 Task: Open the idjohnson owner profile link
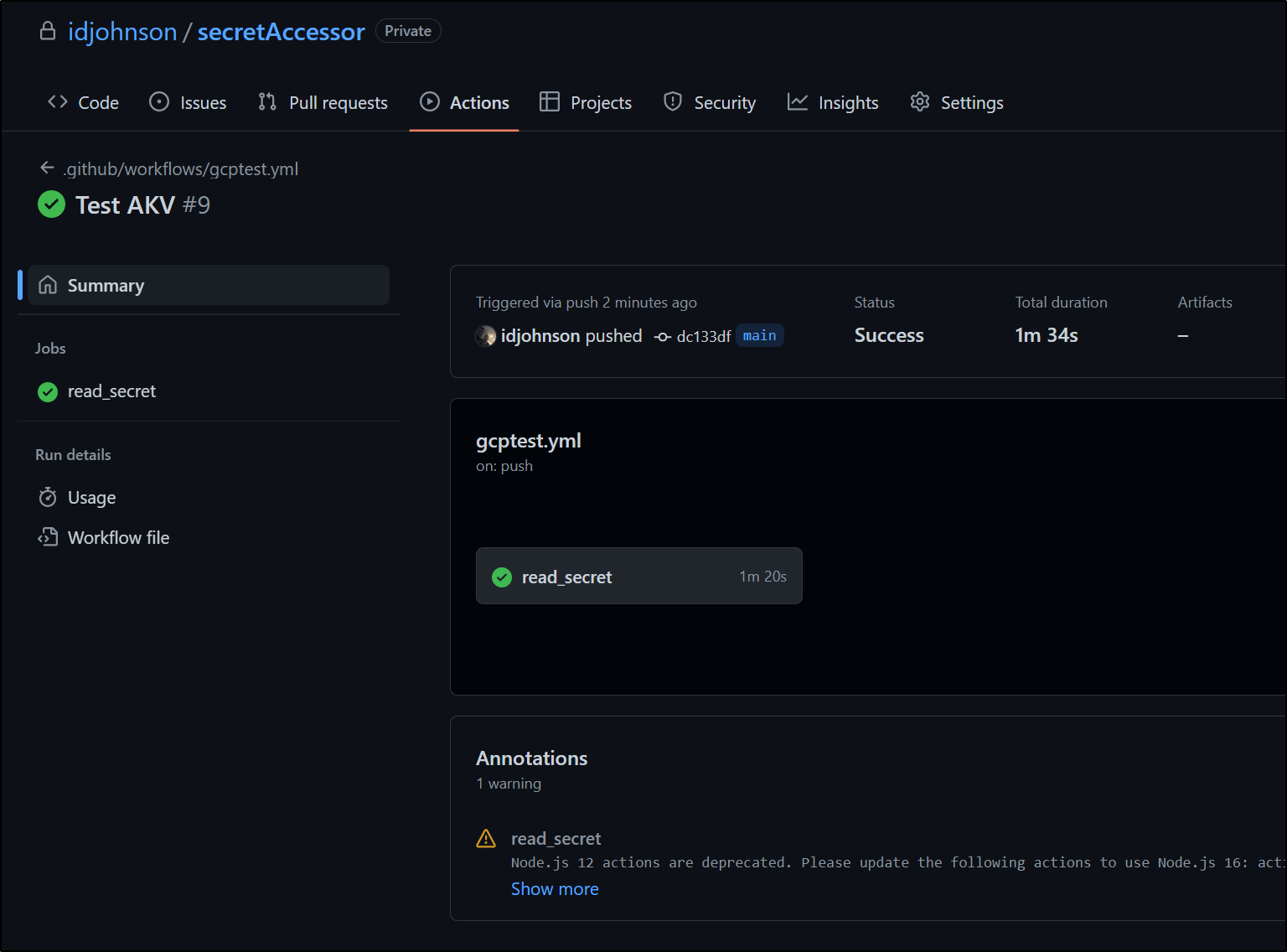(122, 32)
